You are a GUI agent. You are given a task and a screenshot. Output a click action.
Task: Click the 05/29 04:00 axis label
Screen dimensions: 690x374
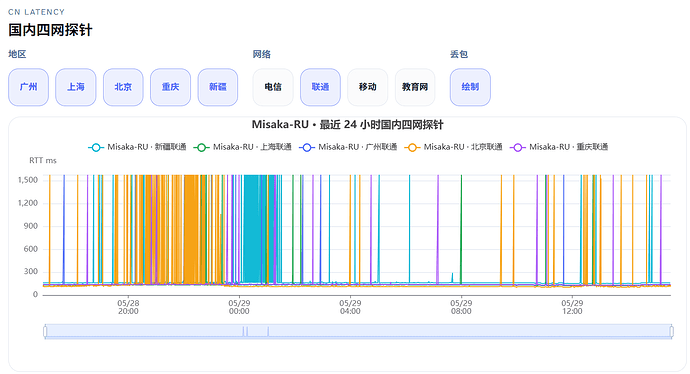tap(350, 307)
